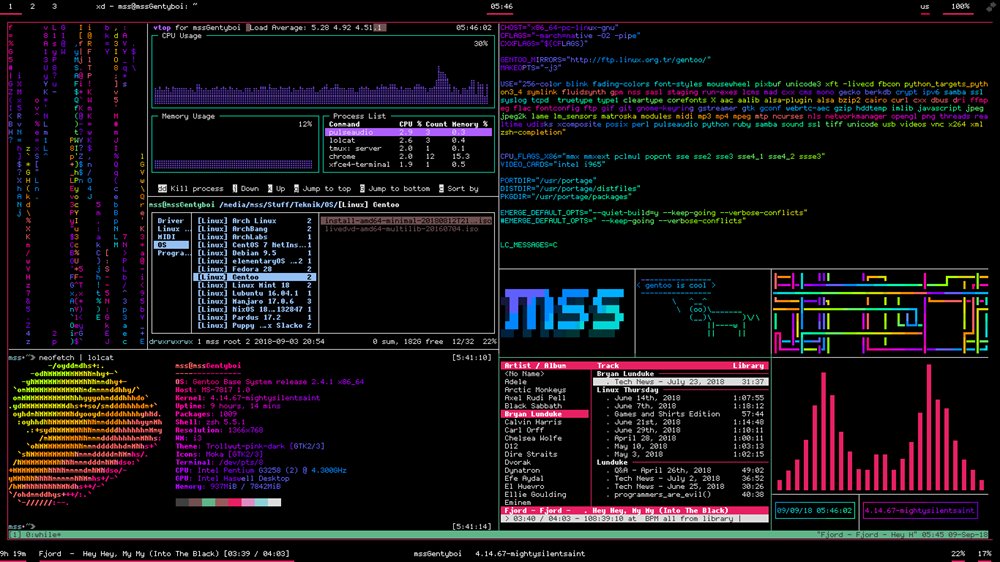
Task: Select track 'Q&A - April 26th, 2018'
Action: pyautogui.click(x=680, y=470)
